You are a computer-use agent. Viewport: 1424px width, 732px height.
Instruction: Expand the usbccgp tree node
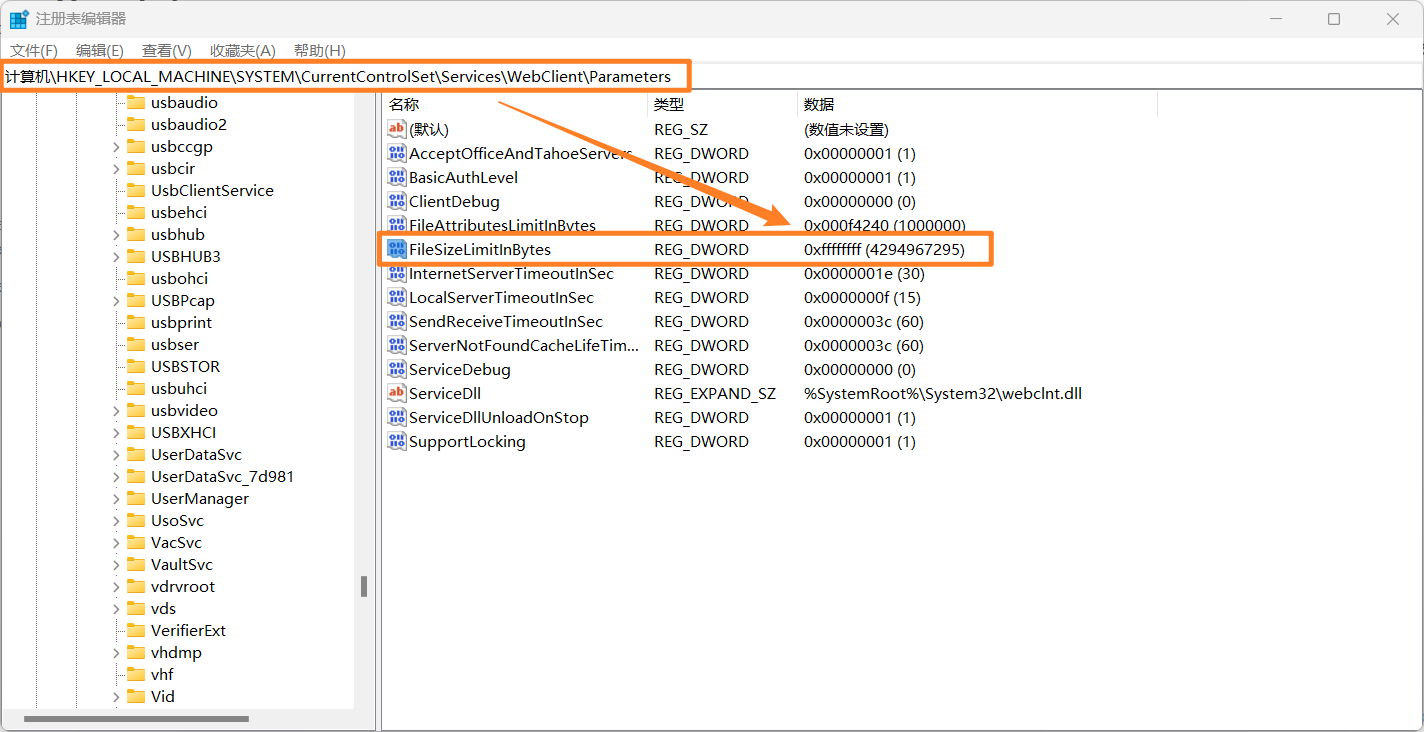[116, 146]
